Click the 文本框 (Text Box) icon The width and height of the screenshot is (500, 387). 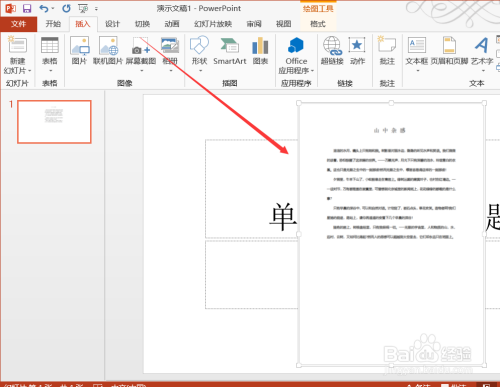coord(417,45)
